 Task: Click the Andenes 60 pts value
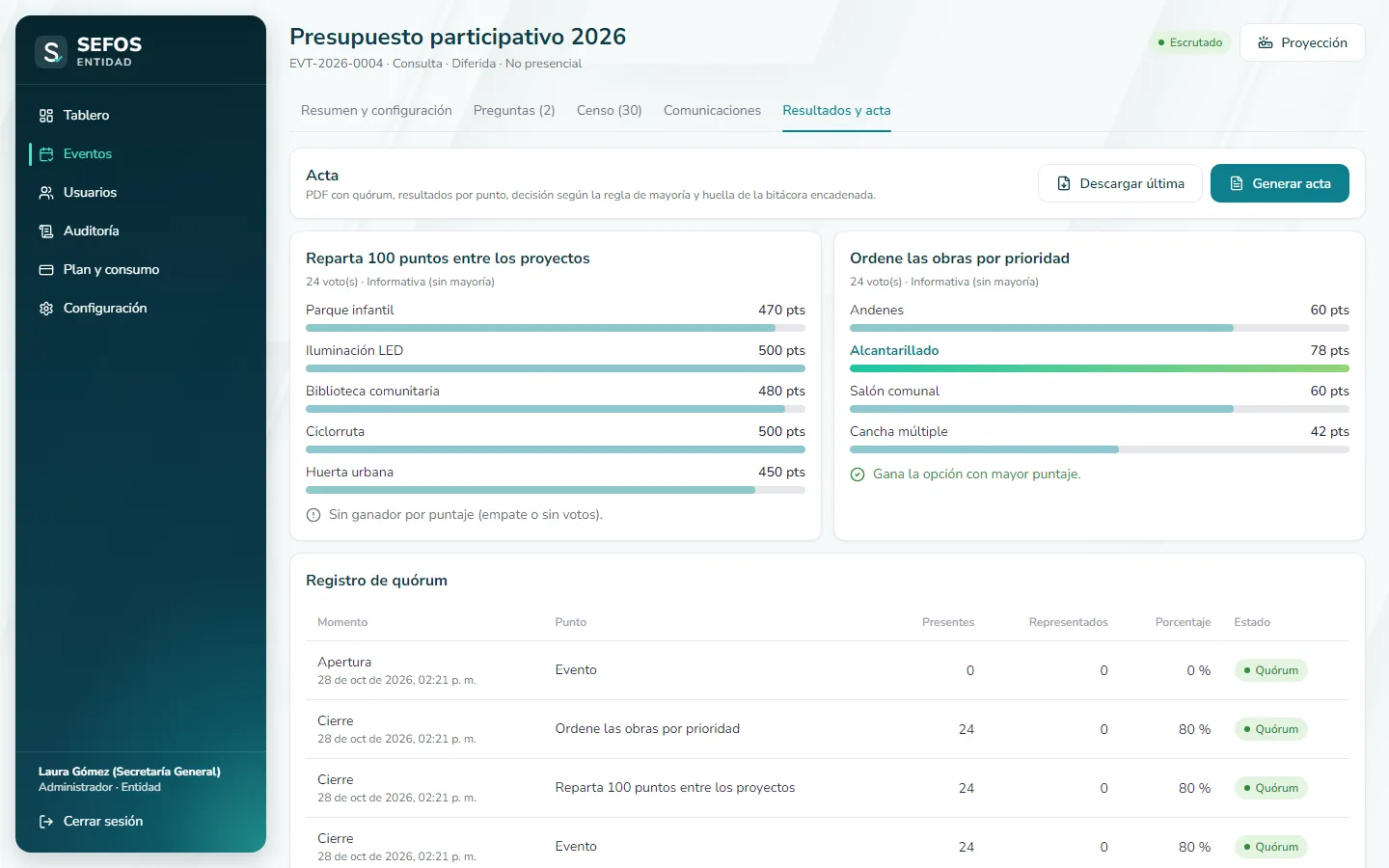click(1329, 311)
